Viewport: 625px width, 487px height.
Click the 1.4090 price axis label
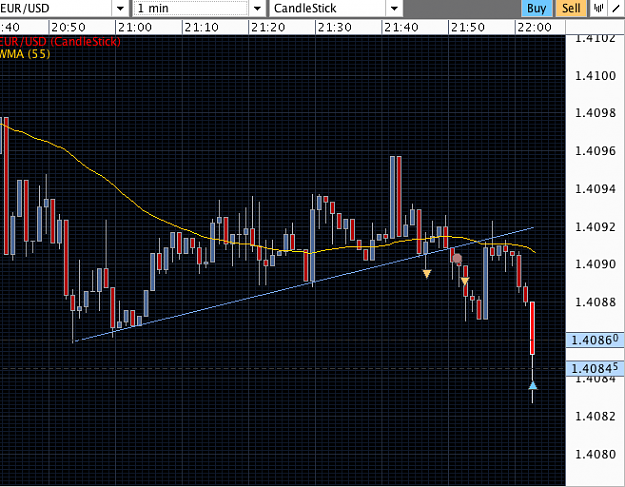[595, 264]
